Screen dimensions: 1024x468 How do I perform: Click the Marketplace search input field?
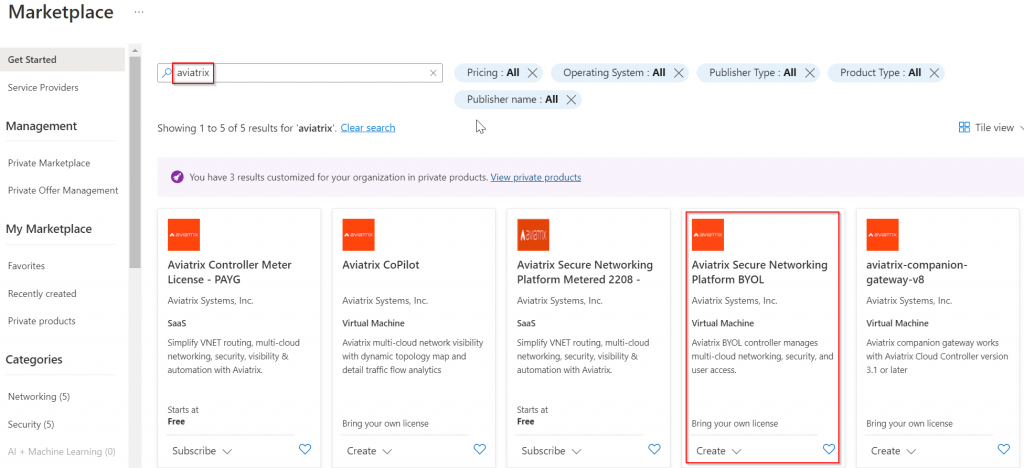(300, 73)
